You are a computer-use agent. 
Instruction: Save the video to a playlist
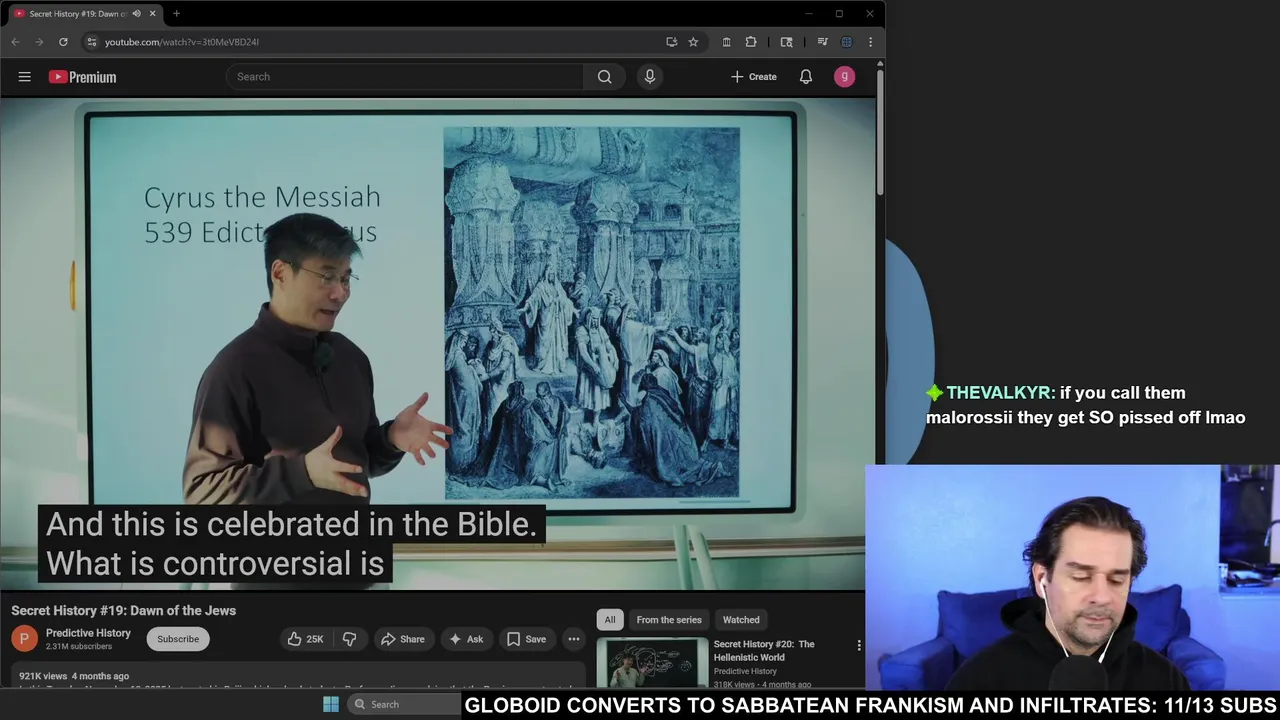tap(526, 639)
